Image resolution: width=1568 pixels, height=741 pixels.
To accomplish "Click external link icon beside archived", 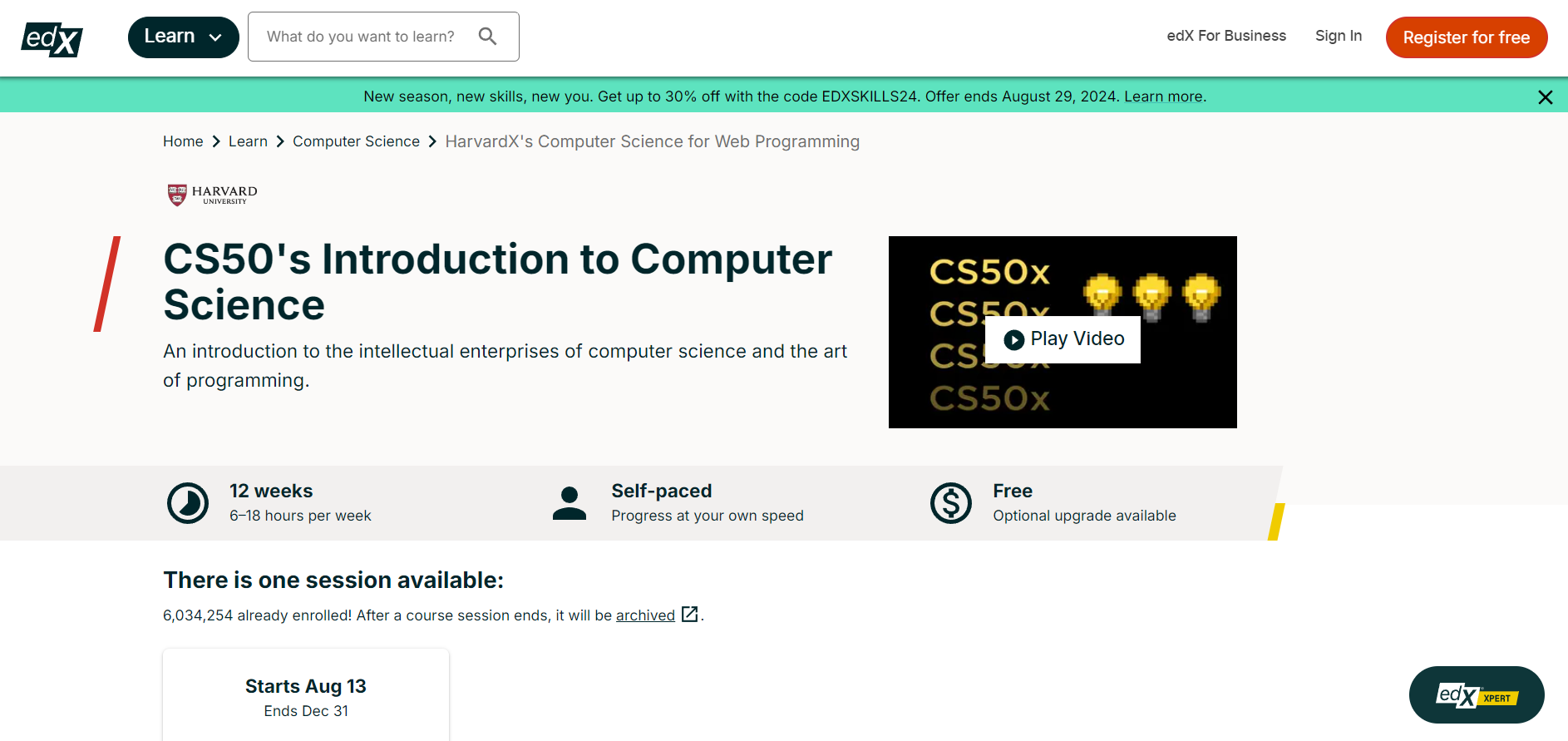I will [689, 614].
